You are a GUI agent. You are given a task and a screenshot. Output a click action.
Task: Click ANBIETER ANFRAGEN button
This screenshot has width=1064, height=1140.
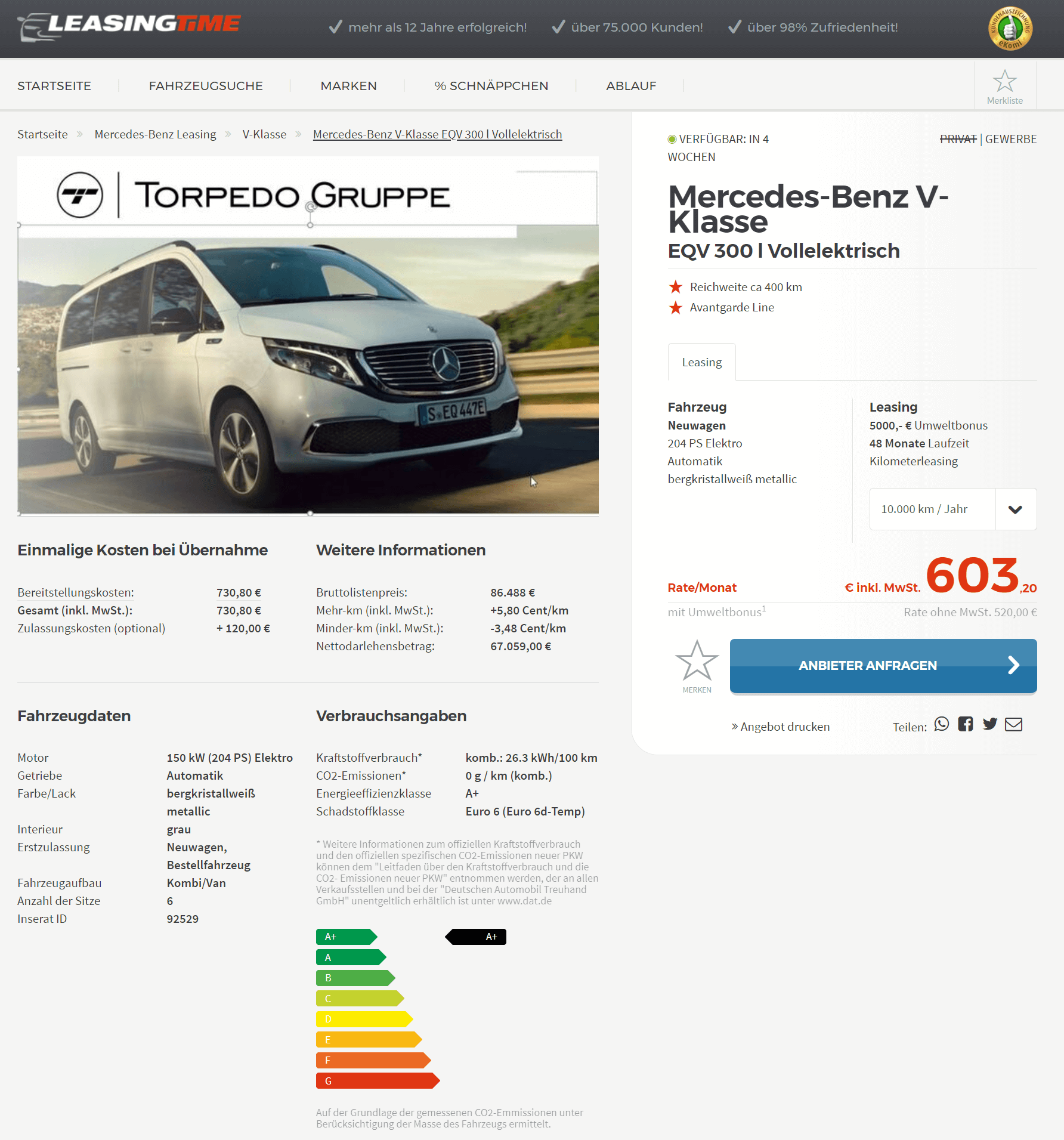[x=883, y=666]
